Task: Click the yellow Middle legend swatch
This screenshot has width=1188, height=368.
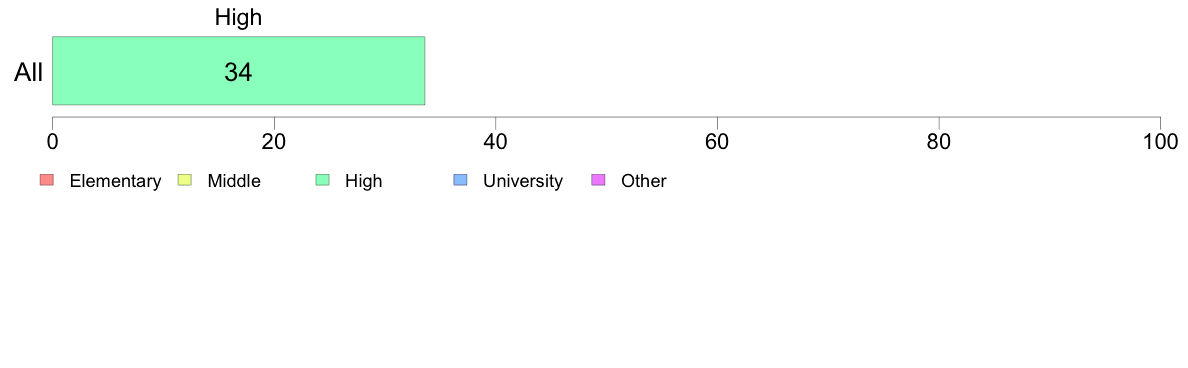Action: (184, 180)
